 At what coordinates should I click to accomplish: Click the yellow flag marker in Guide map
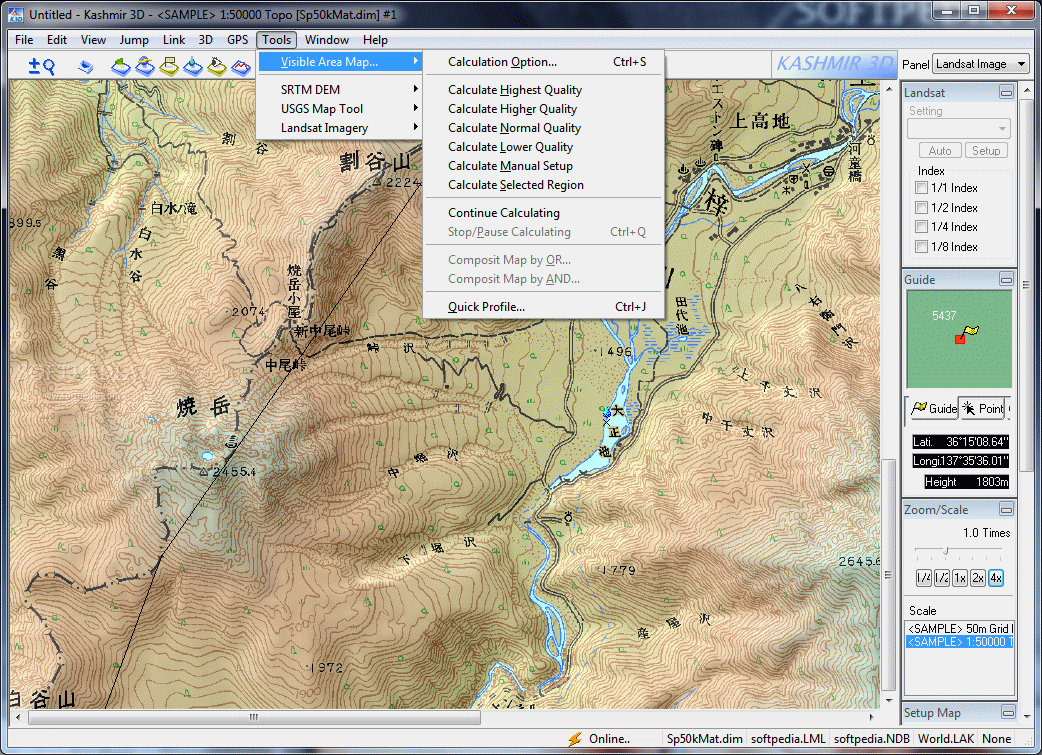tap(971, 330)
